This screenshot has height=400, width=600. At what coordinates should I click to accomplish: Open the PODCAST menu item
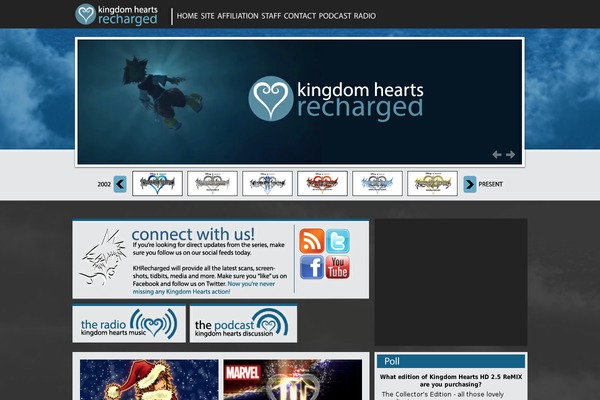pyautogui.click(x=335, y=16)
